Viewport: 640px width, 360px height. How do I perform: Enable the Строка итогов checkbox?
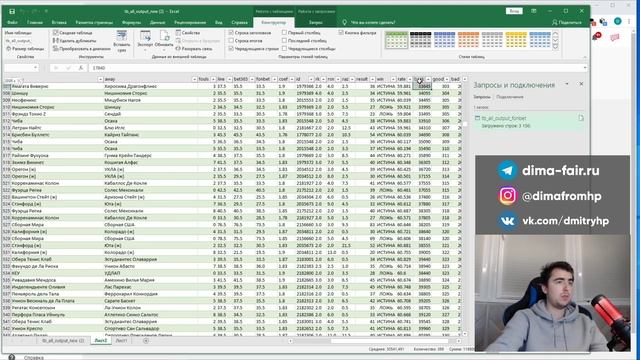(x=231, y=41)
